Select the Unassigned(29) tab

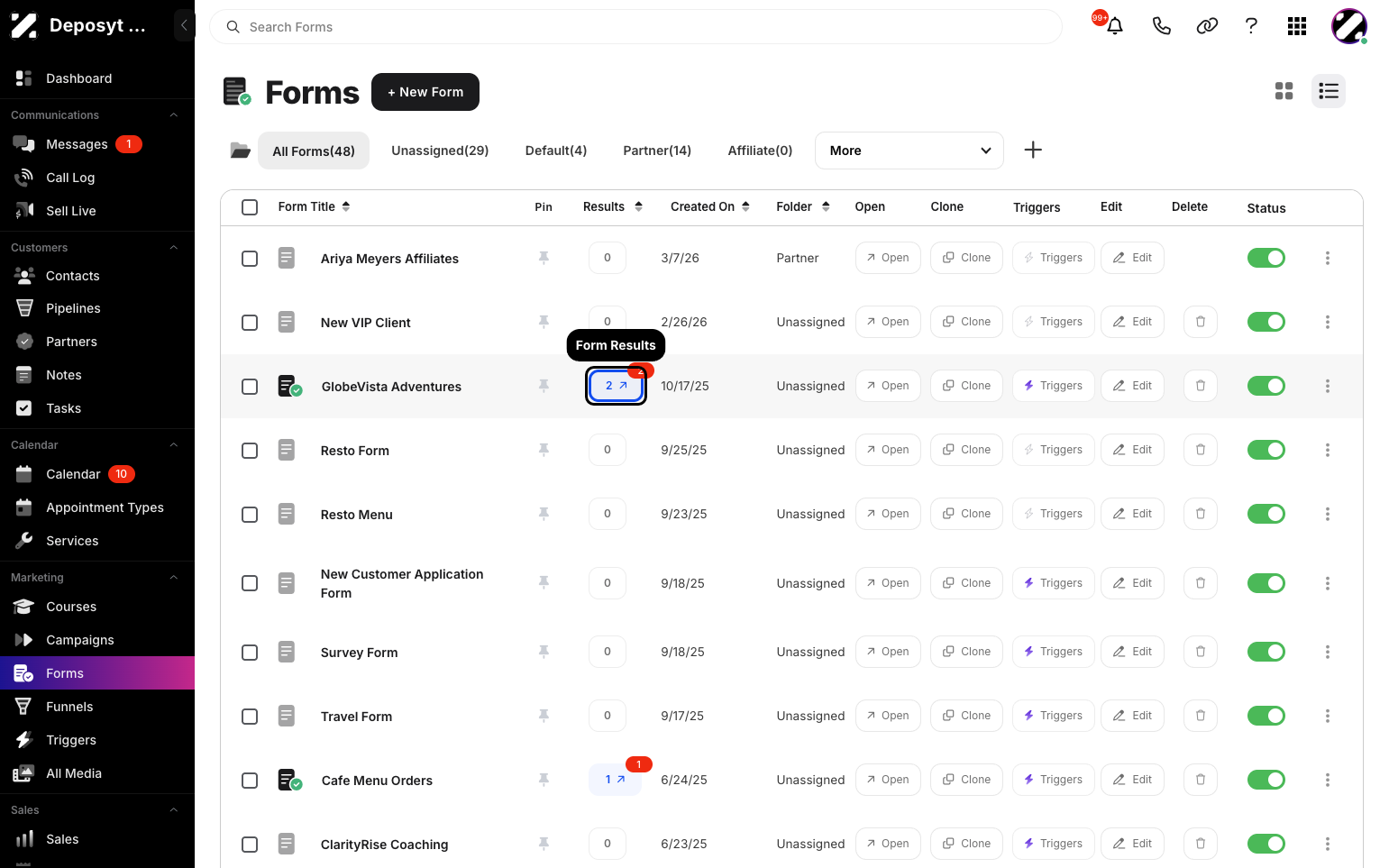[440, 151]
